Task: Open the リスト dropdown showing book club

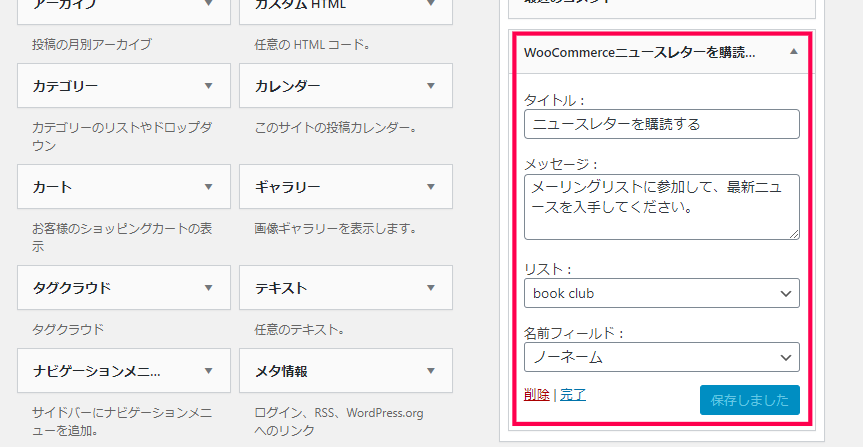Action: 661,293
